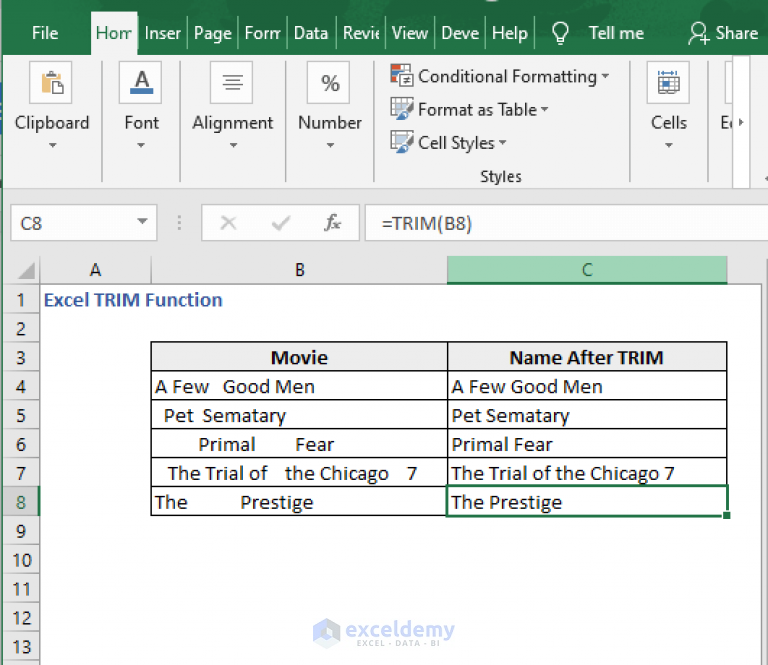Open the Clipboard paste icon
768x665 pixels.
[x=51, y=82]
